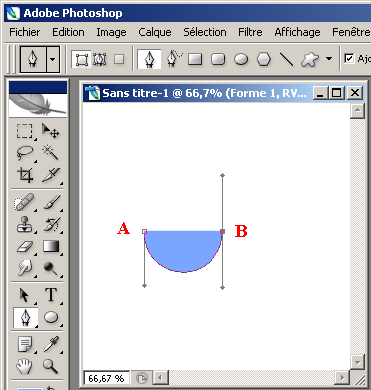
Task: Choose Rounded Rectangle shape in options bar
Action: coord(218,59)
